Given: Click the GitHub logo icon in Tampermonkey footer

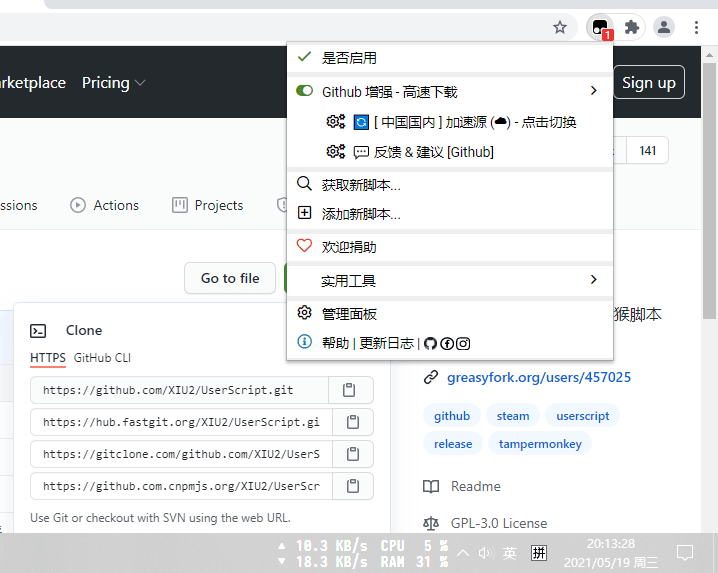Looking at the screenshot, I should pos(431,343).
